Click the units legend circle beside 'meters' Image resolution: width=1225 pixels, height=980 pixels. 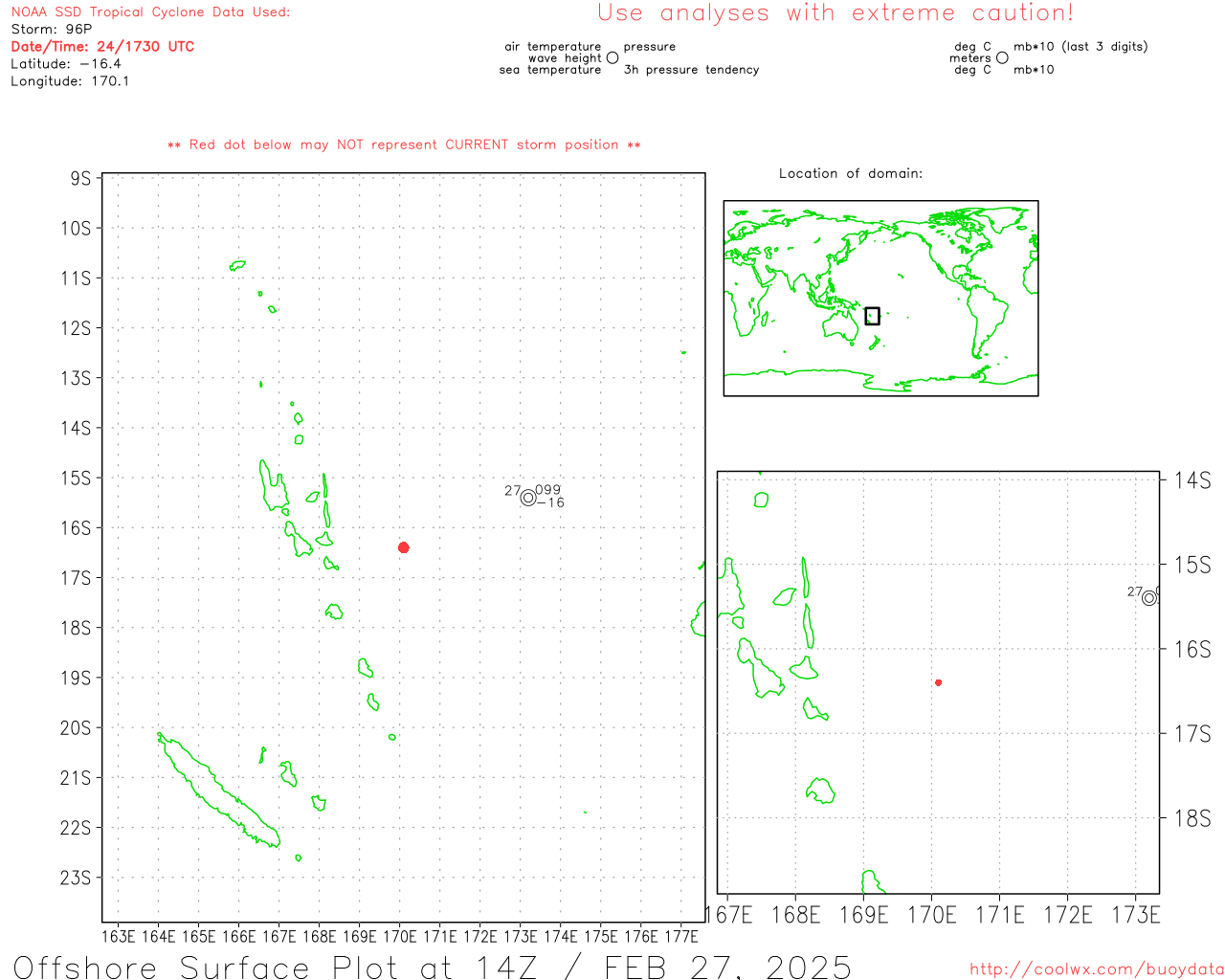[x=1002, y=58]
